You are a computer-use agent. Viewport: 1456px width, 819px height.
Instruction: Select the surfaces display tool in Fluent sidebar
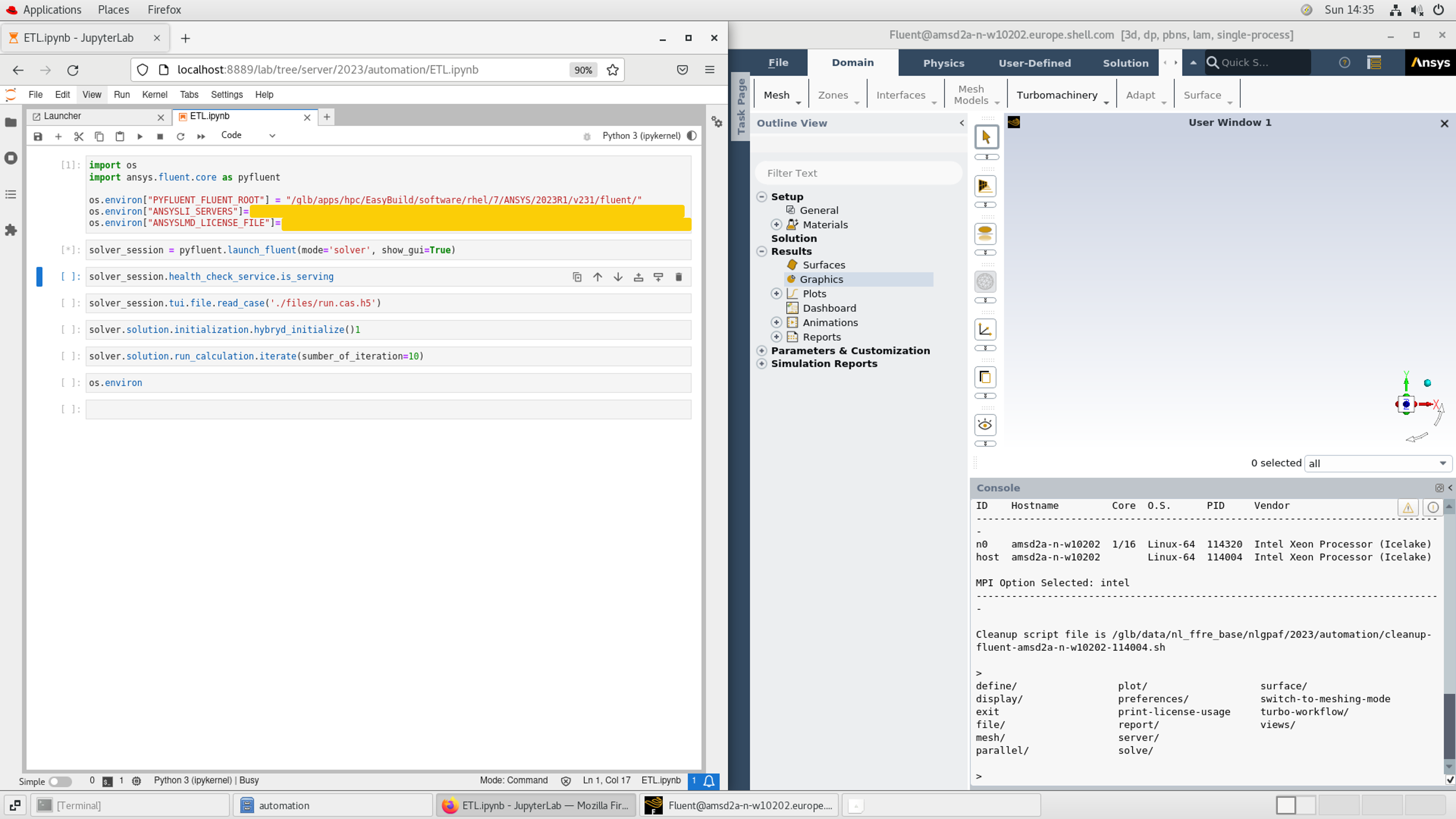click(985, 233)
